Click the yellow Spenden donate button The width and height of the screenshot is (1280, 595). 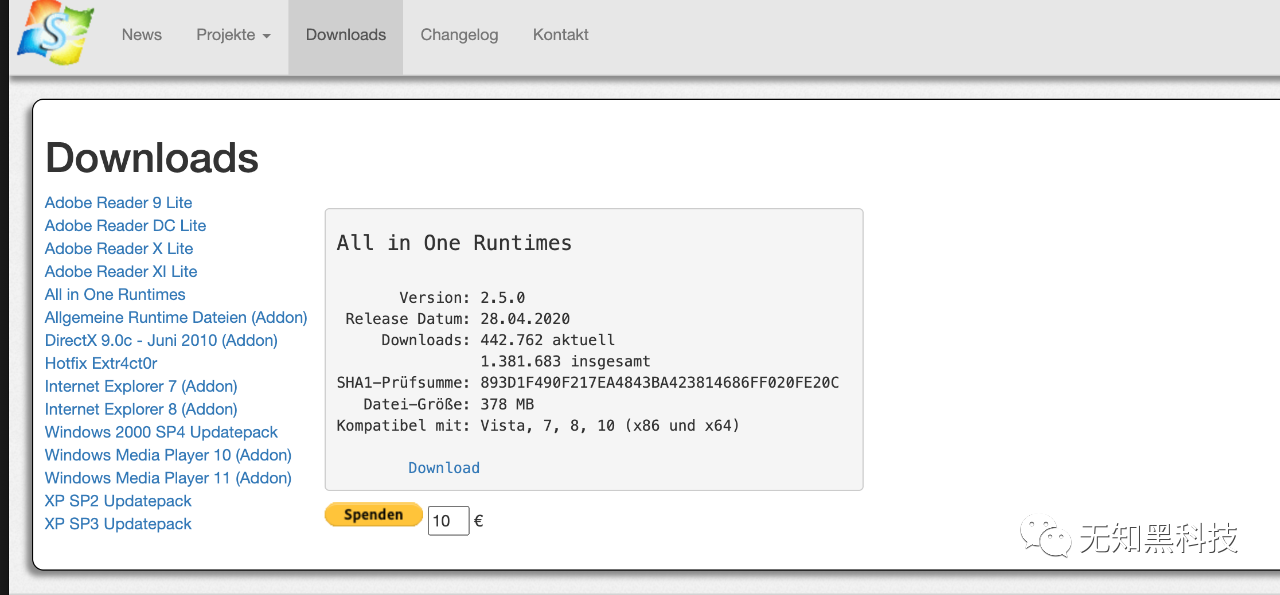[373, 515]
